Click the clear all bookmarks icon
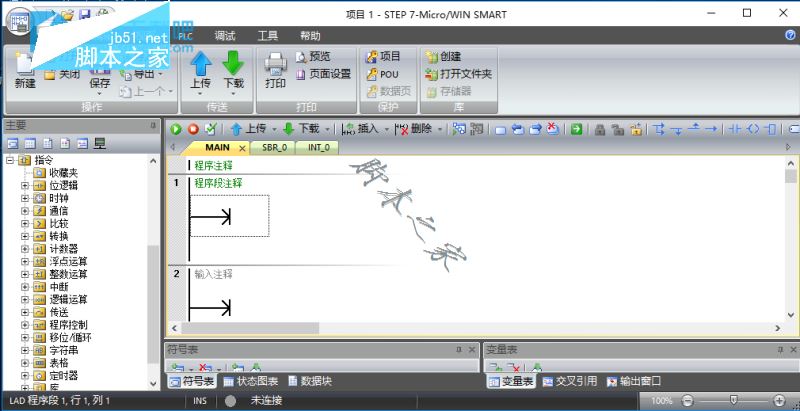The height and width of the screenshot is (411, 800). 553,129
